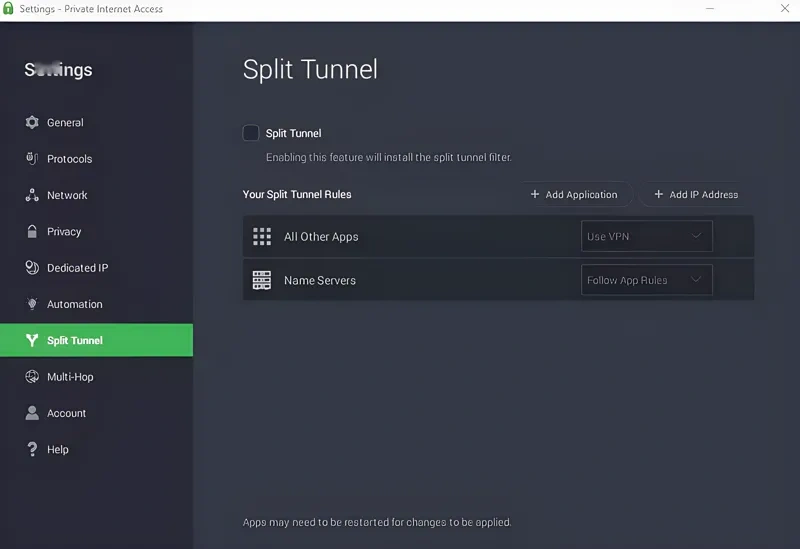800x549 pixels.
Task: Click the General gear icon
Action: (x=32, y=122)
